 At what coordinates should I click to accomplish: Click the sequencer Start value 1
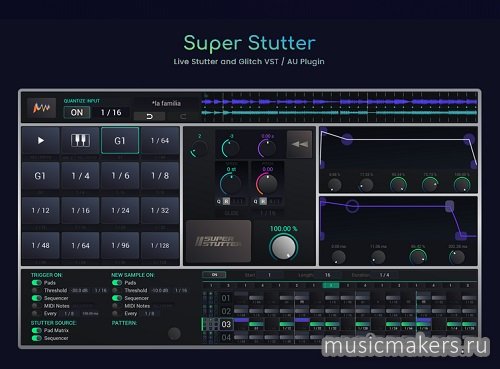[x=269, y=275]
